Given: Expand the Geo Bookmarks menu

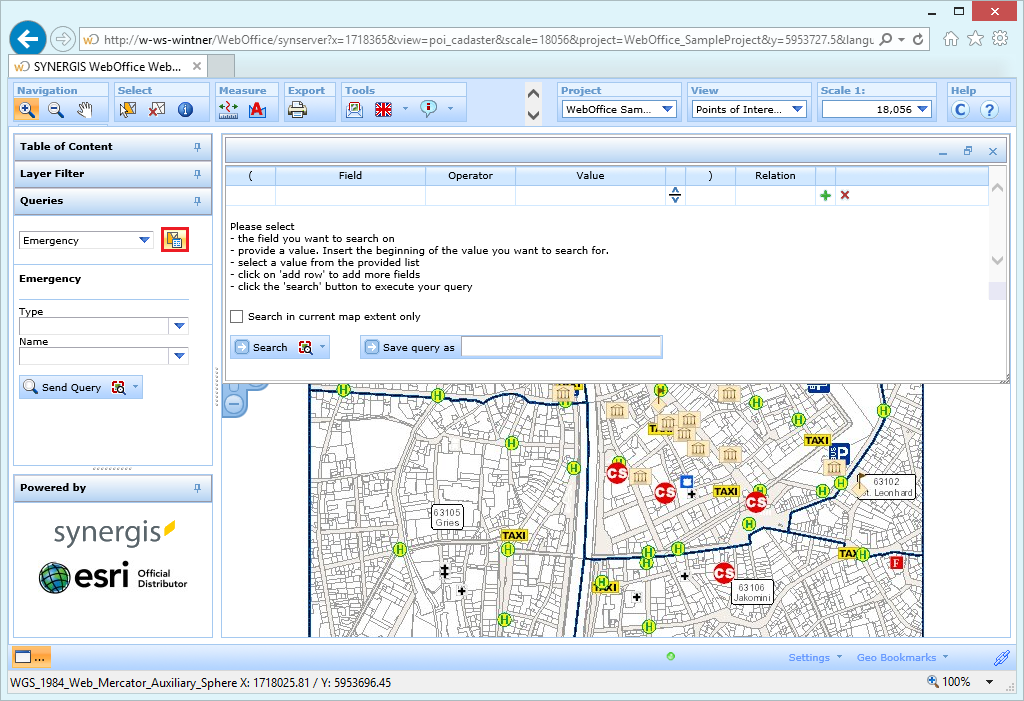Looking at the screenshot, I should (898, 657).
